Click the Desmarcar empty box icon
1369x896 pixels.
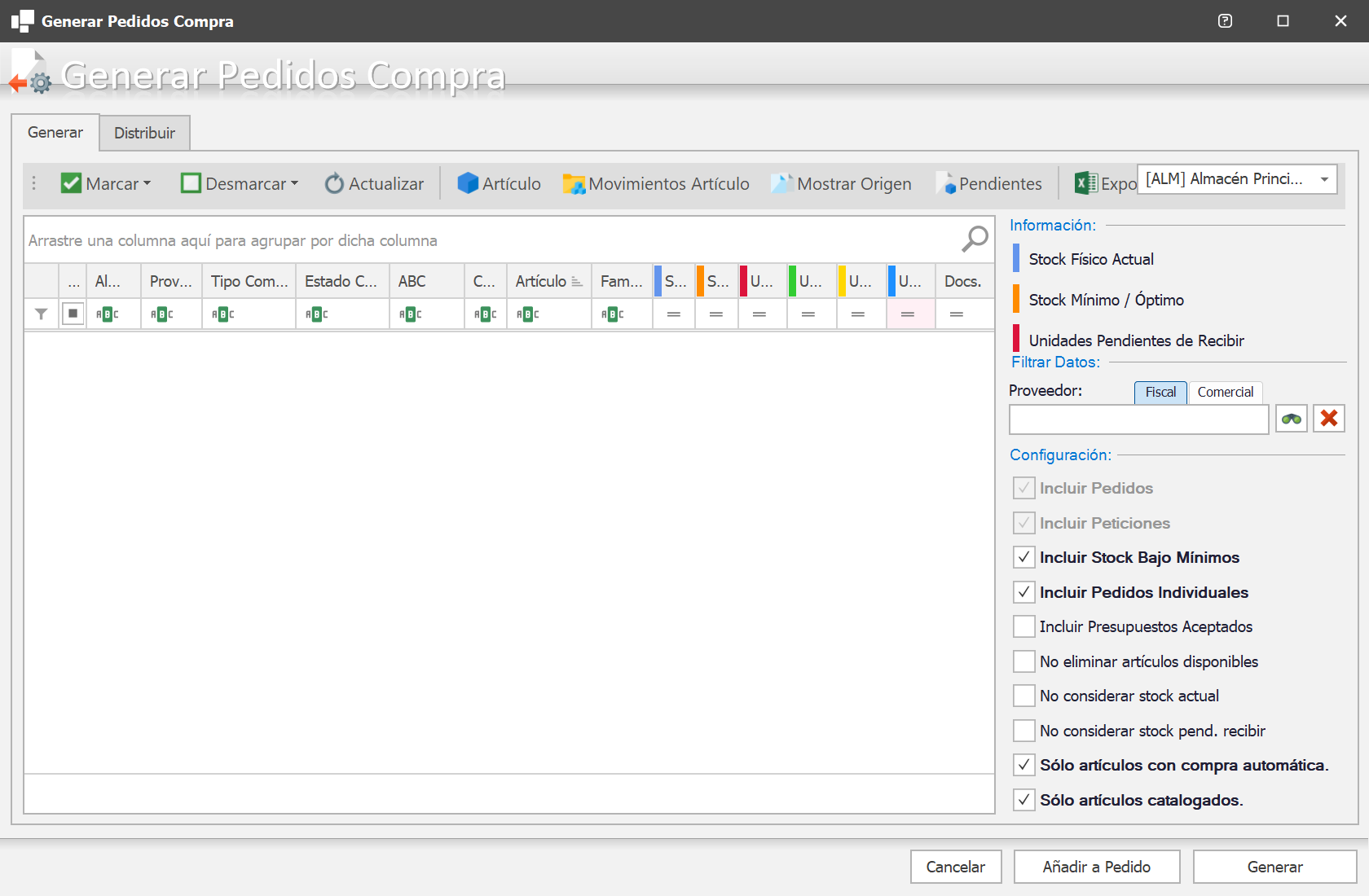tap(191, 183)
